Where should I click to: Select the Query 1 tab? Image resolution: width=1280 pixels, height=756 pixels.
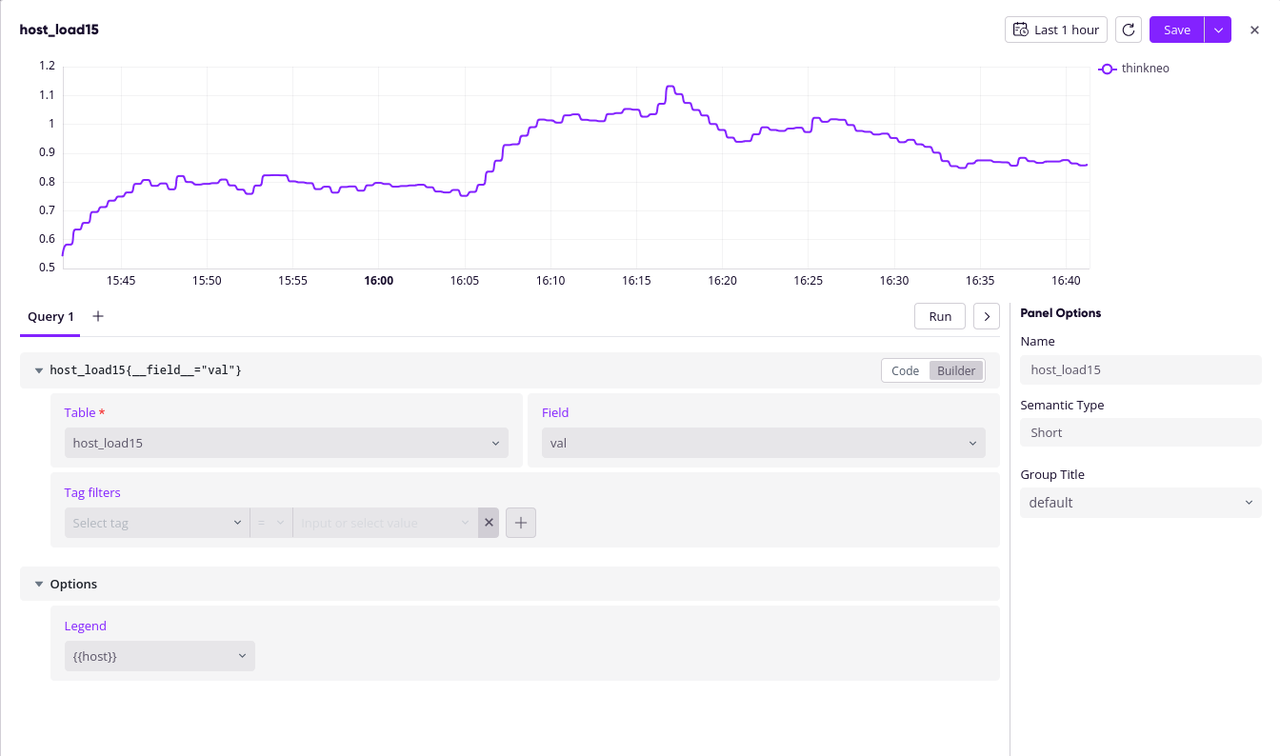click(51, 317)
